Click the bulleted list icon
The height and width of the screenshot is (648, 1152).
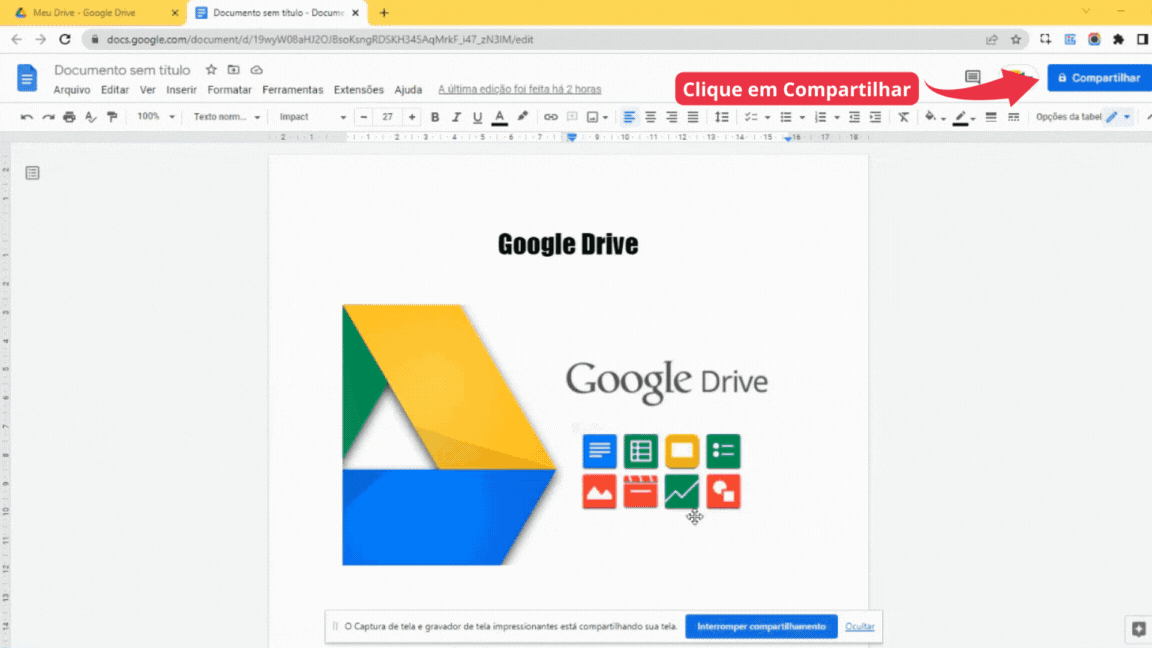785,117
